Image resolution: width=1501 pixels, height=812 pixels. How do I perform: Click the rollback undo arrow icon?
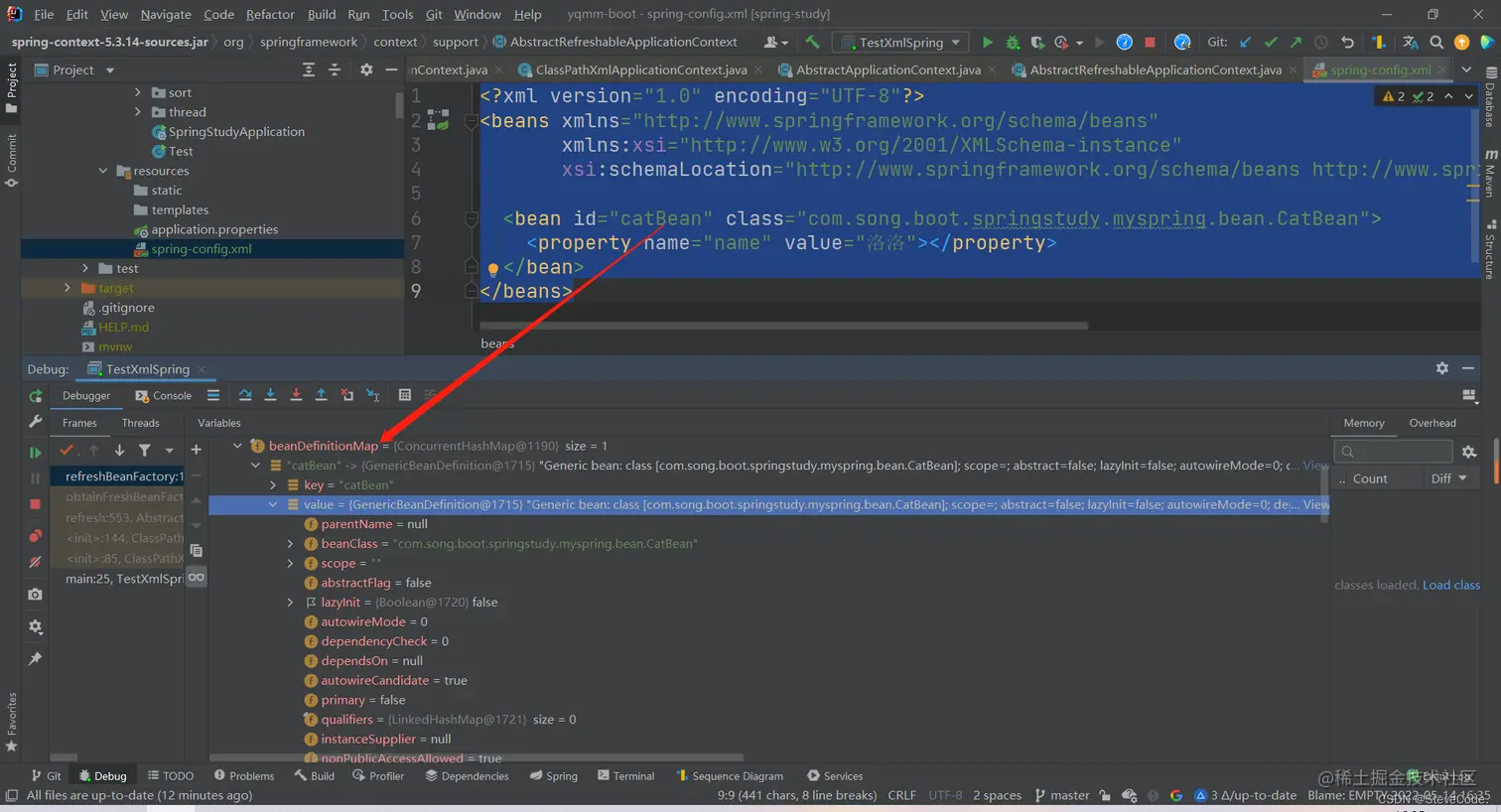[1347, 42]
